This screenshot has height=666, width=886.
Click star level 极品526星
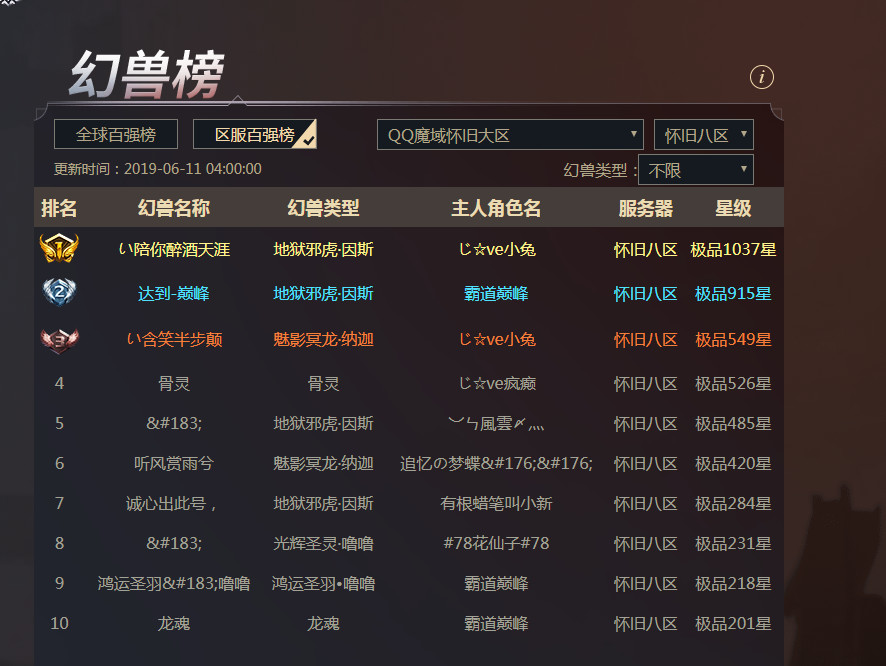(x=733, y=384)
